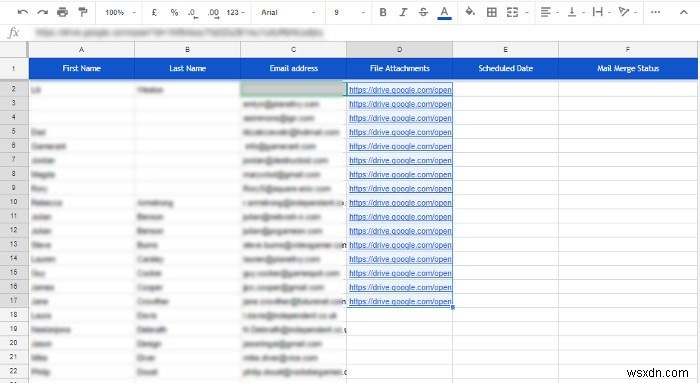Image resolution: width=700 pixels, height=383 pixels.
Task: Click empty Mail Merge Status cell in row 2
Action: (628, 89)
